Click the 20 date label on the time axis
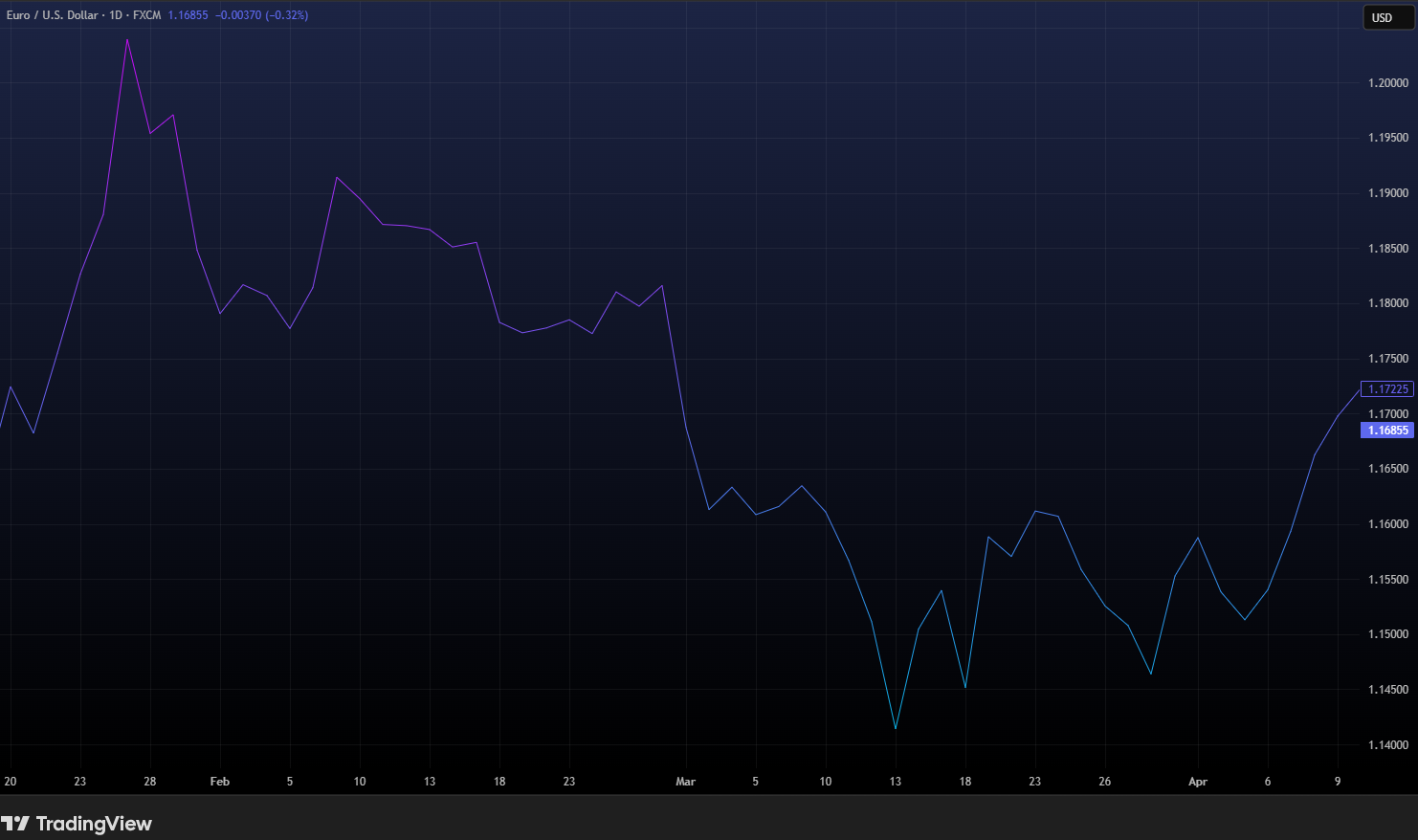Viewport: 1418px width, 840px height. tap(11, 782)
